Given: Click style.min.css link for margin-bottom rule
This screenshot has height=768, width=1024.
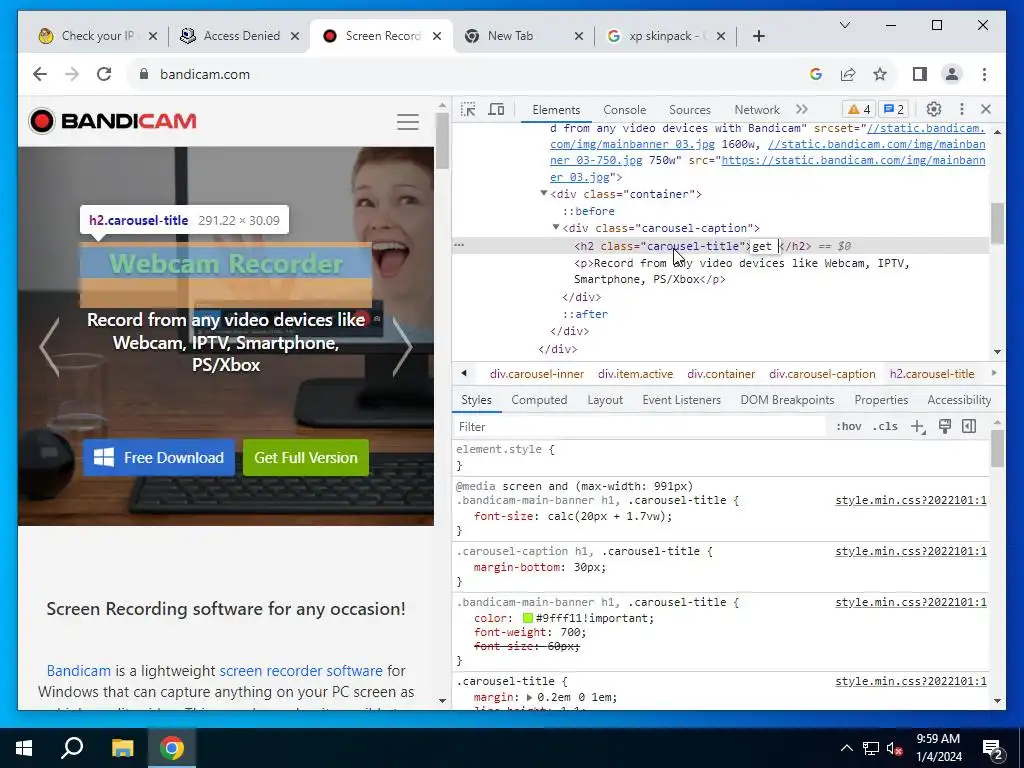Looking at the screenshot, I should tap(910, 551).
